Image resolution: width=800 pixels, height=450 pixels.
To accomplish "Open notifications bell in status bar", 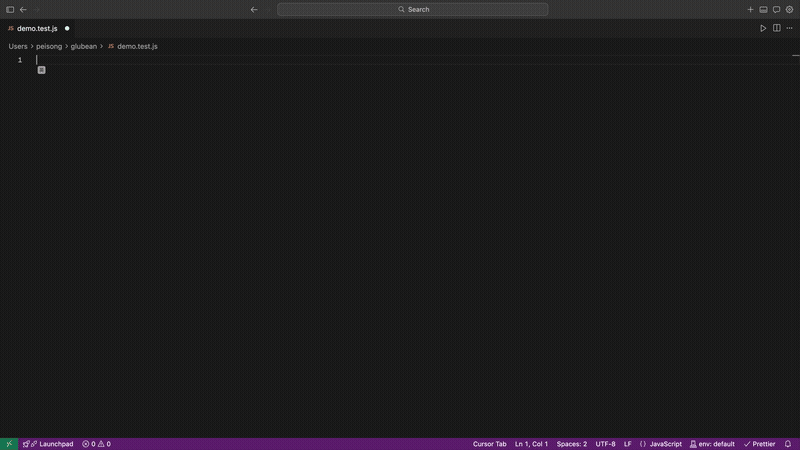I will tap(788, 443).
